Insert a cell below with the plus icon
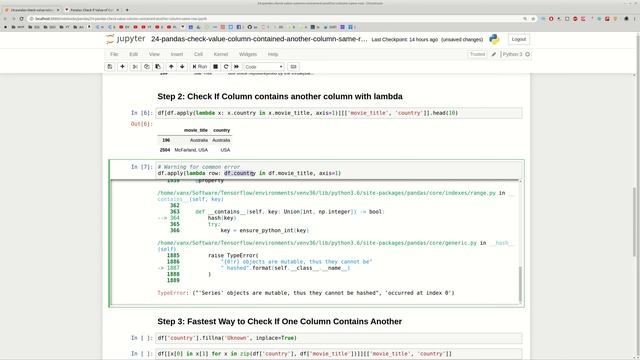 click(x=122, y=67)
